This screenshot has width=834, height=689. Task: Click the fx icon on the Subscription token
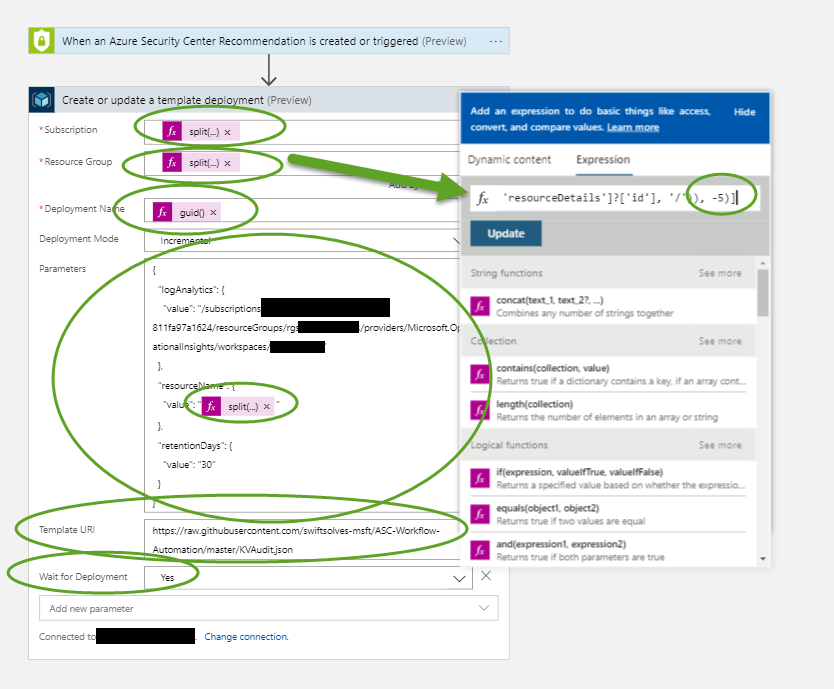click(172, 131)
